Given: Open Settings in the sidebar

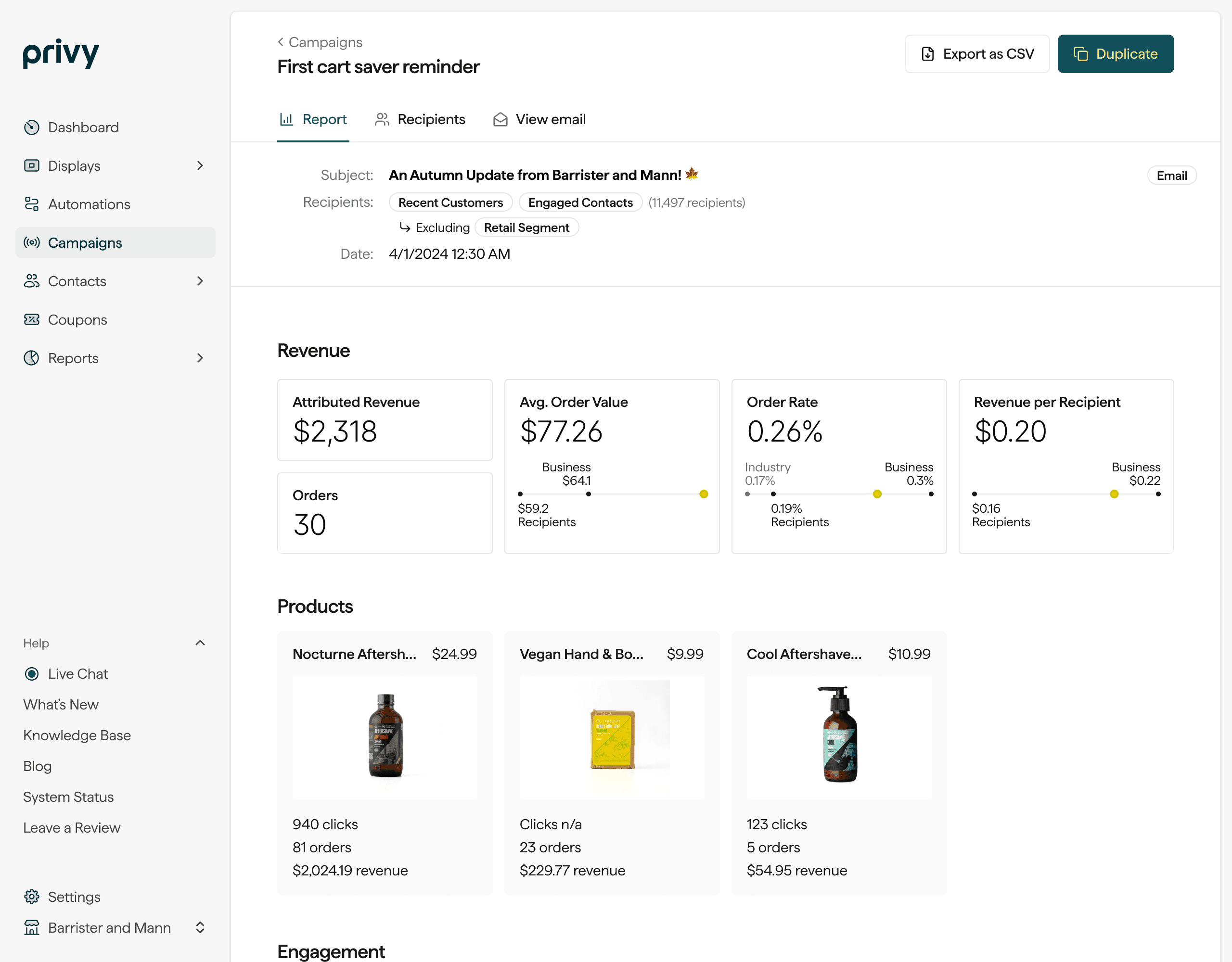Looking at the screenshot, I should pyautogui.click(x=115, y=897).
